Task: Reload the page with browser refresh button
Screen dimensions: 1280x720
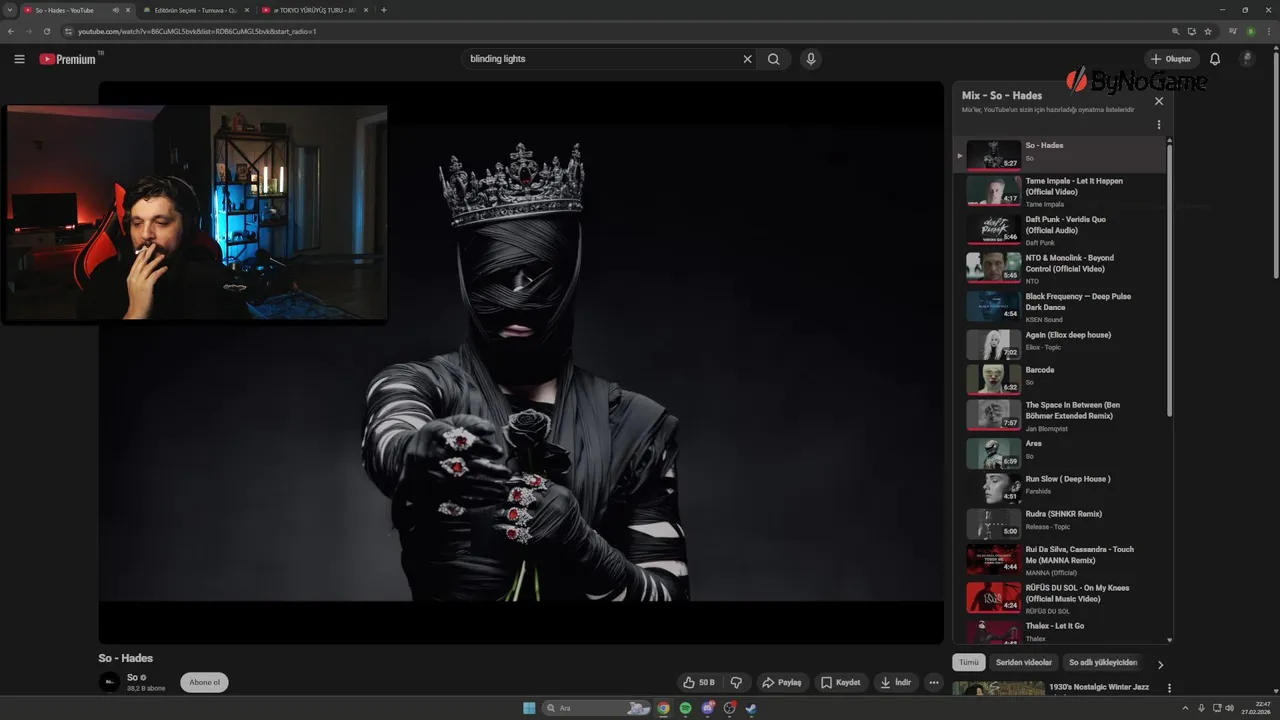Action: (x=46, y=31)
